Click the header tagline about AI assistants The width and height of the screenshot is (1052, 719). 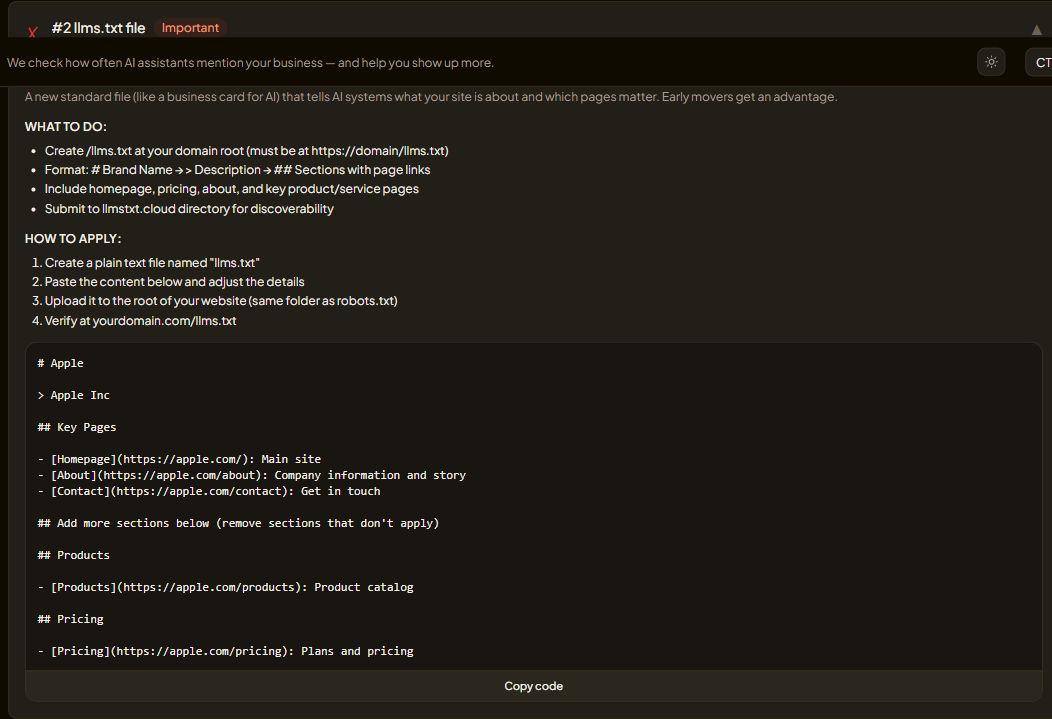250,62
